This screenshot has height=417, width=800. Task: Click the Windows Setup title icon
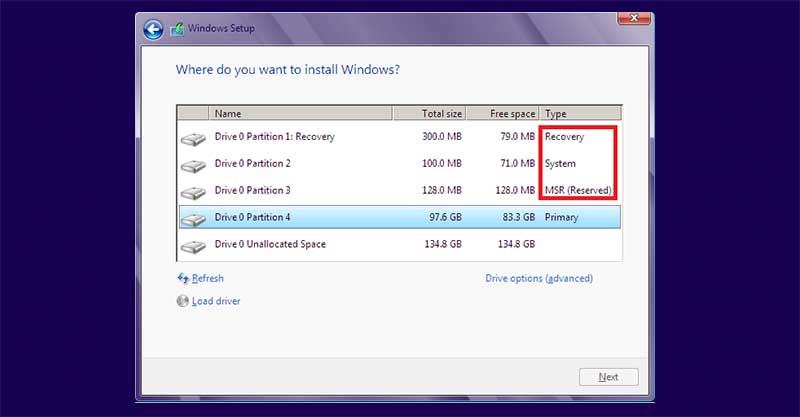tap(177, 29)
